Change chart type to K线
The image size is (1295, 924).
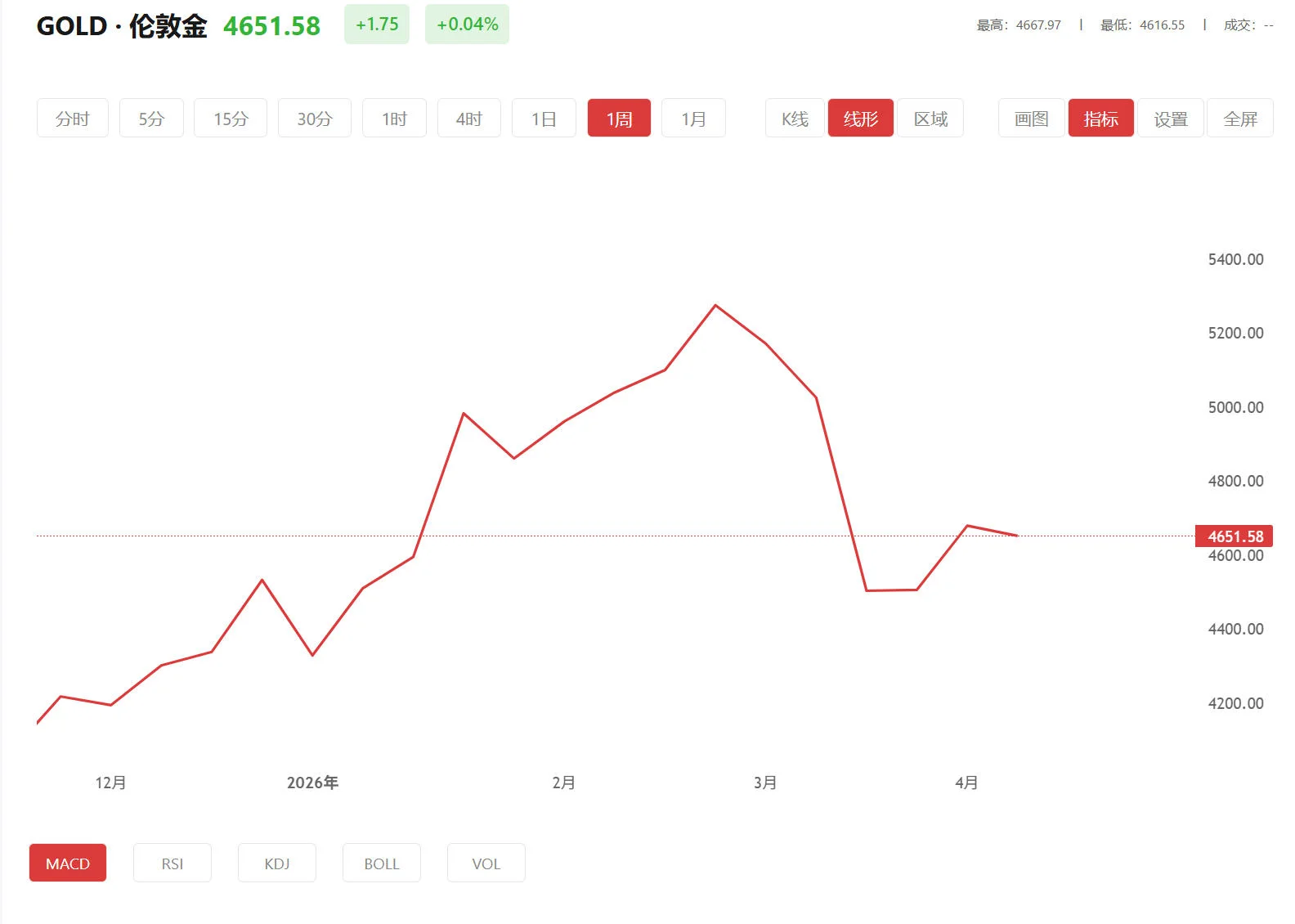coord(795,119)
